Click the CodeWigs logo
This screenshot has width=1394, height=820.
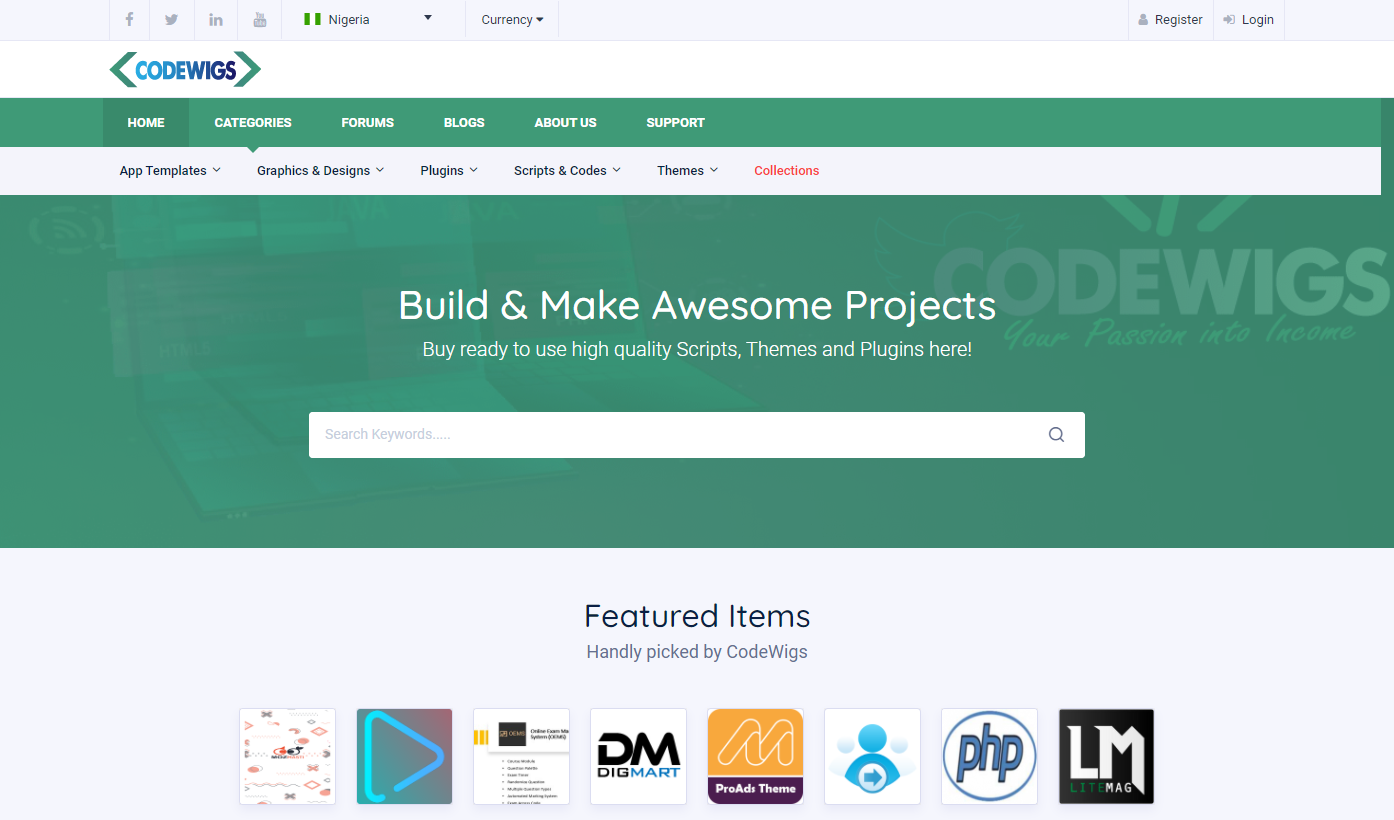pyautogui.click(x=185, y=70)
